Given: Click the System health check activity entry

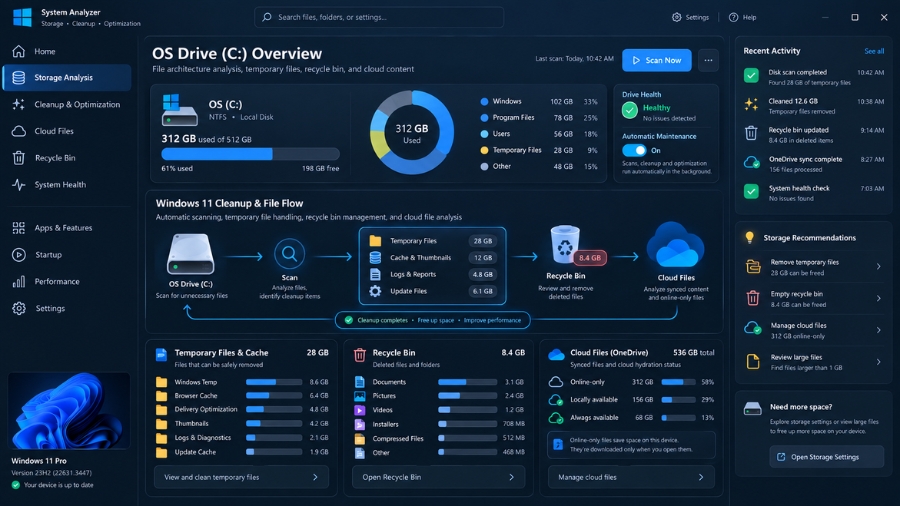Looking at the screenshot, I should (814, 193).
